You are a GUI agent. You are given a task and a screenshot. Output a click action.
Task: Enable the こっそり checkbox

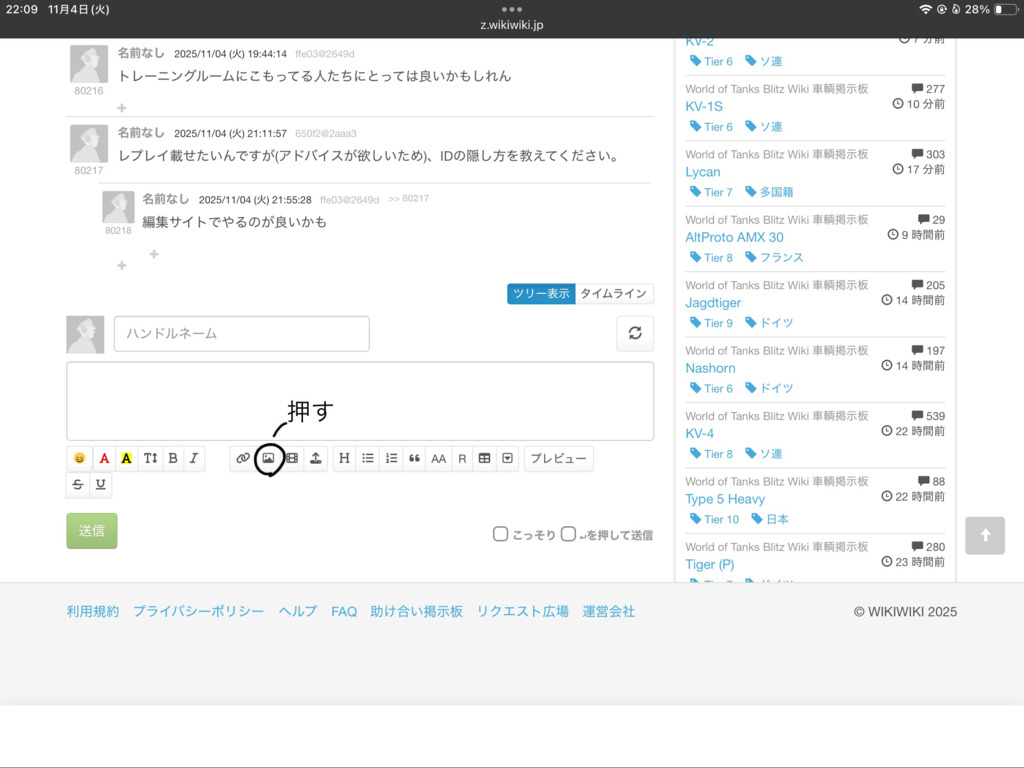point(501,534)
